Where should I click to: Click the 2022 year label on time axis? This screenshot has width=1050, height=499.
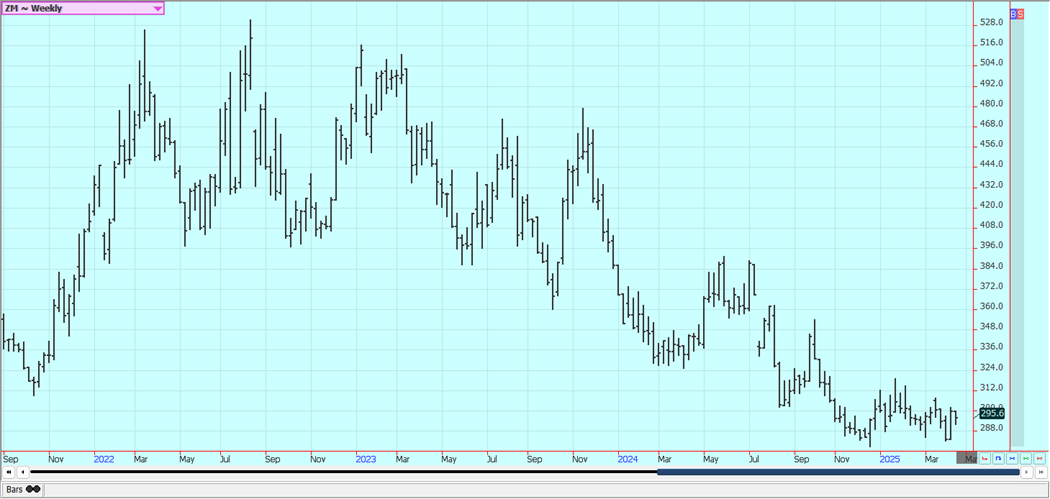coord(104,459)
